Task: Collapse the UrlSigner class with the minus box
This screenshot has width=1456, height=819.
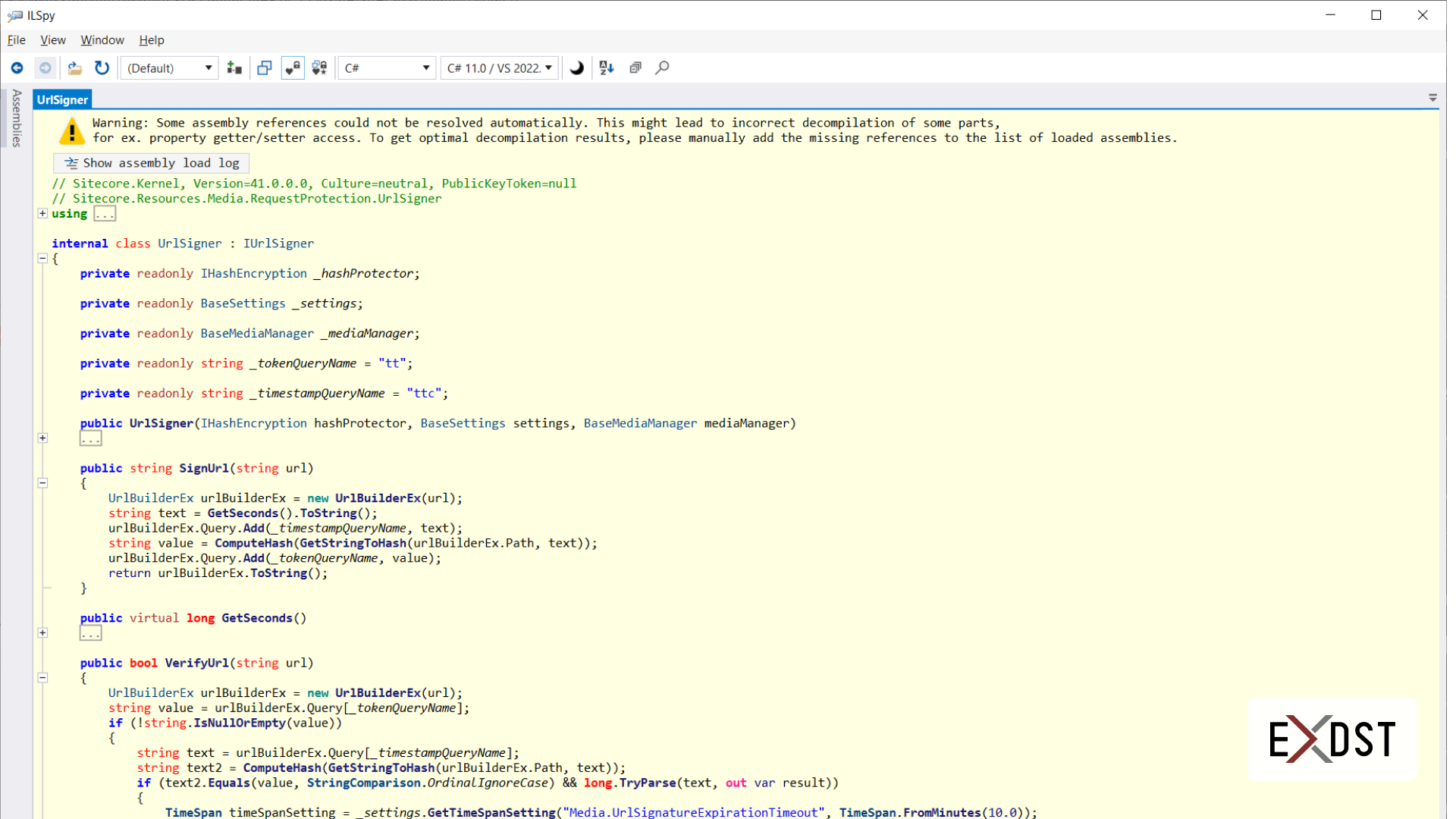Action: (x=42, y=259)
